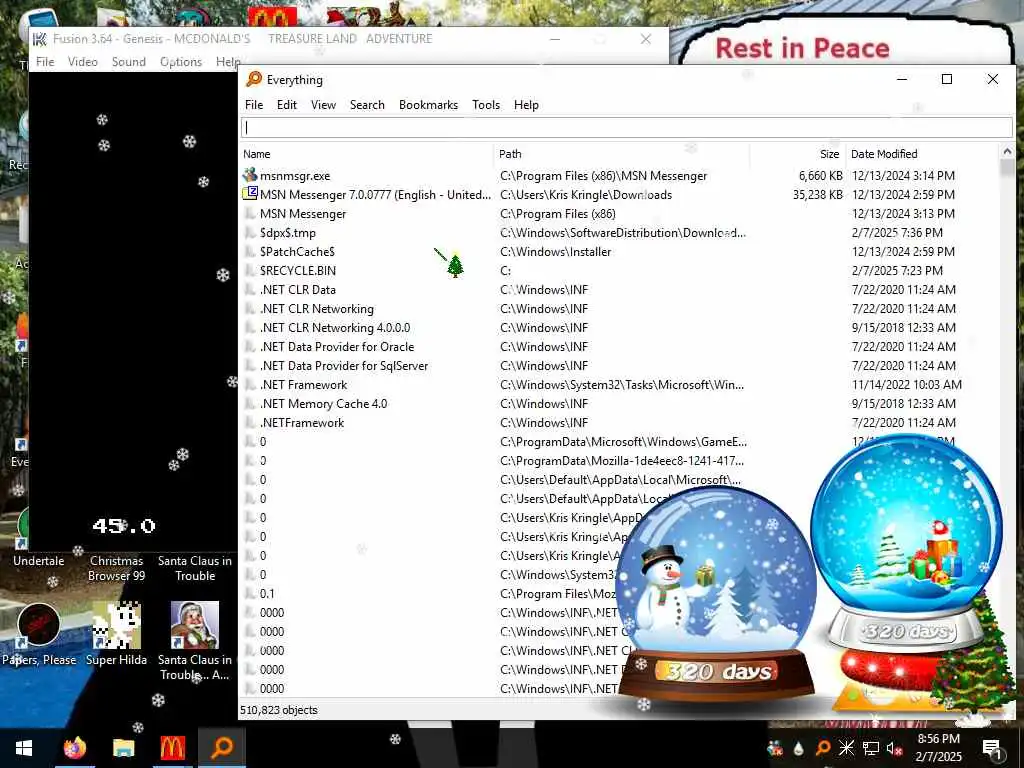Select the $RECYCLE.BIN result

620,270
